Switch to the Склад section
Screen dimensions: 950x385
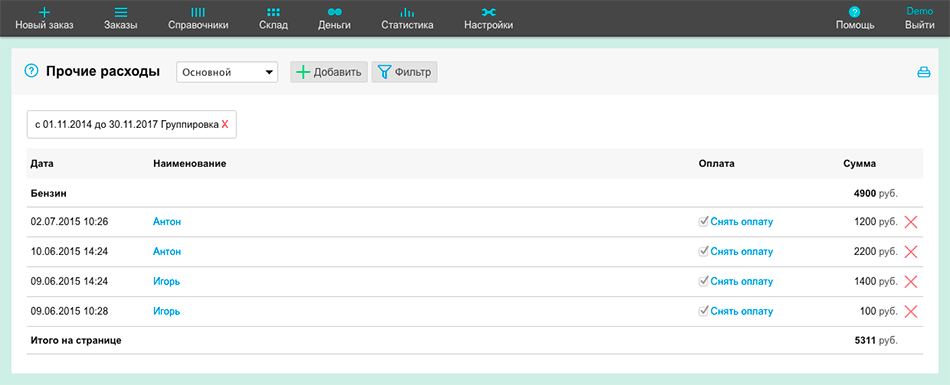coord(273,25)
